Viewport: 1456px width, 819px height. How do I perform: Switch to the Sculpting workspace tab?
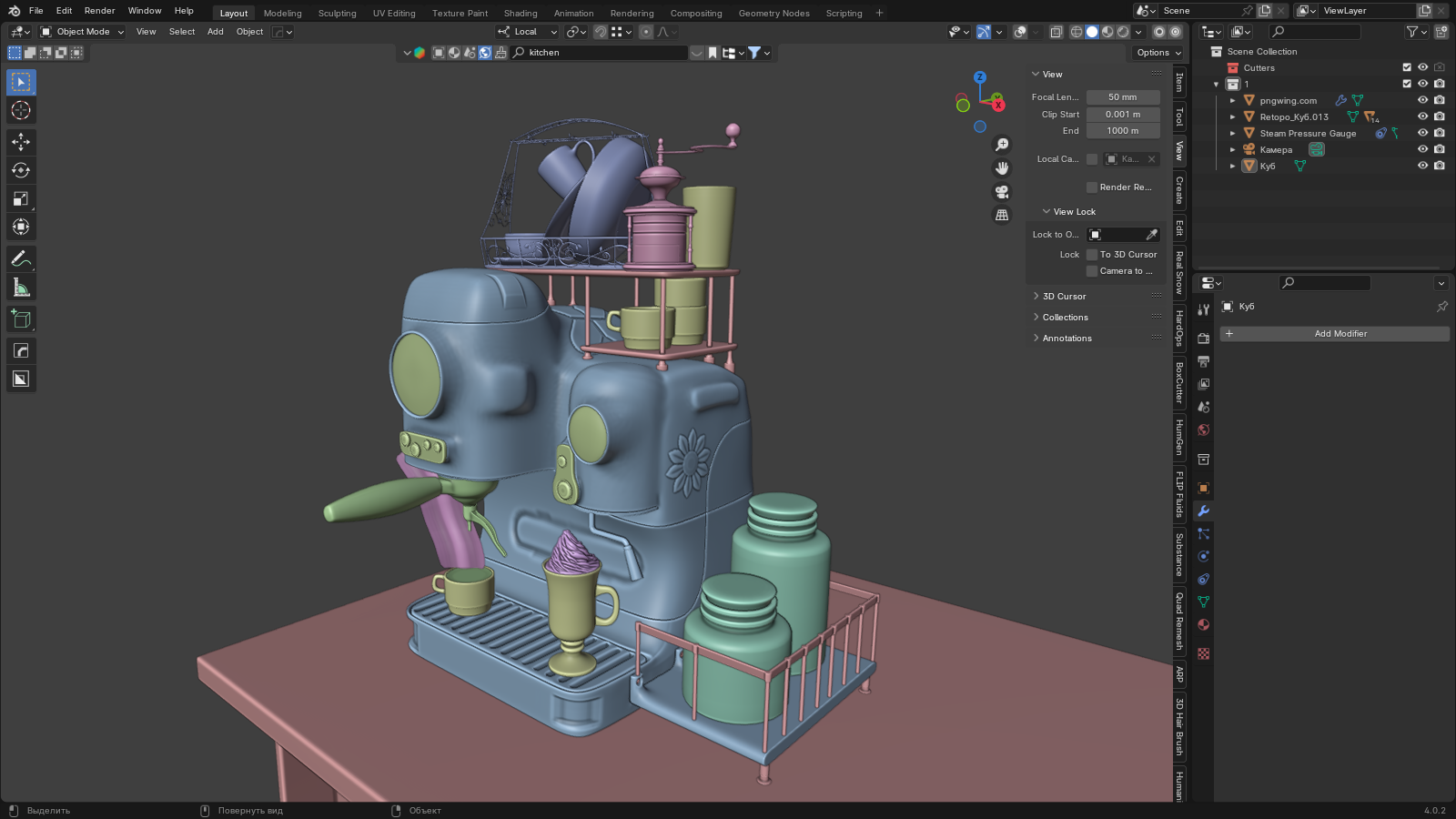click(x=337, y=13)
